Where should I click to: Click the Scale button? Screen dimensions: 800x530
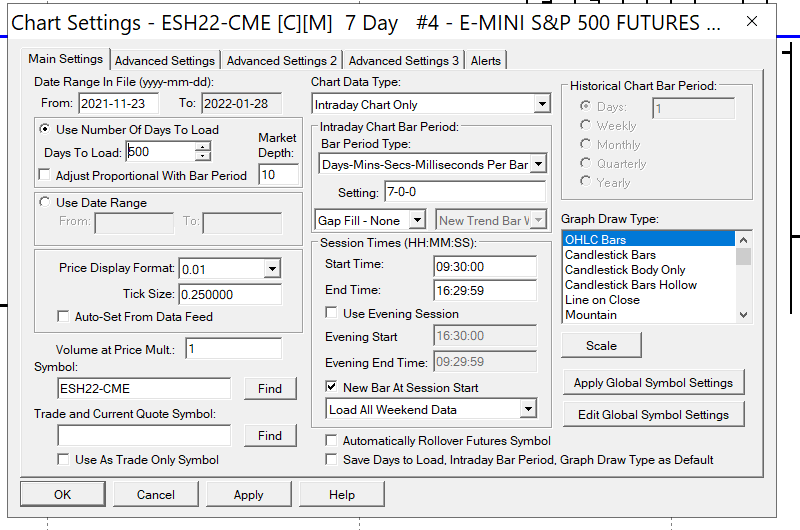(602, 345)
